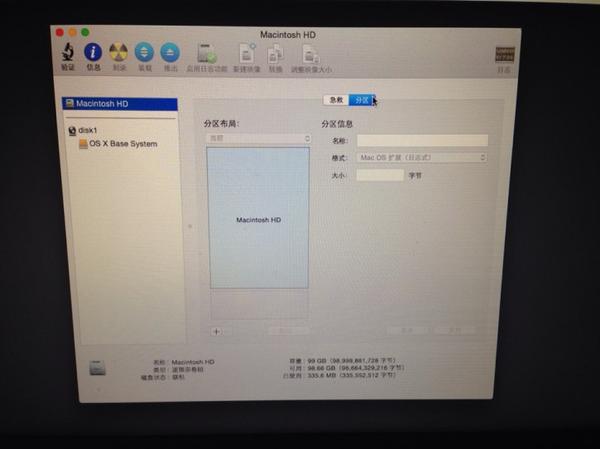Click the 大小 size input field
The height and width of the screenshot is (449, 600).
click(380, 175)
